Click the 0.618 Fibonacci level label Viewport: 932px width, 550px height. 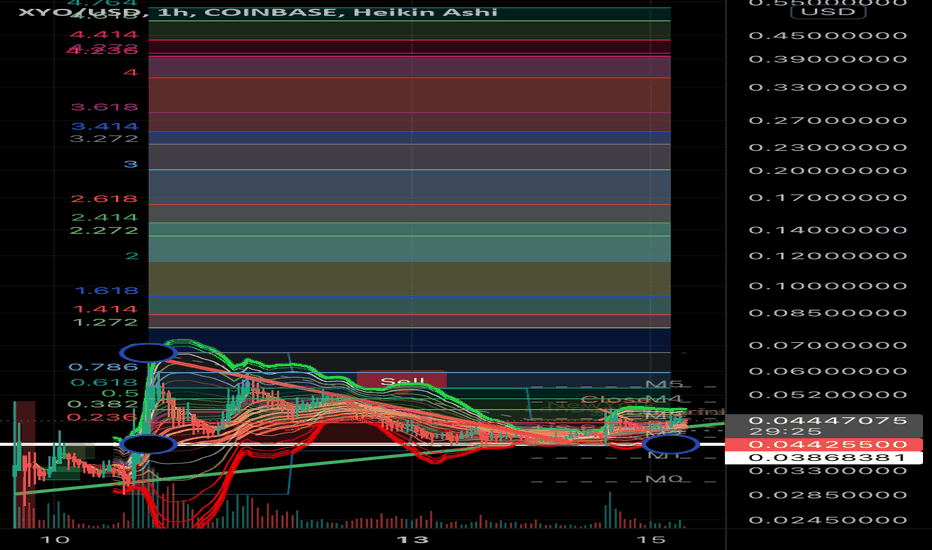pyautogui.click(x=104, y=382)
